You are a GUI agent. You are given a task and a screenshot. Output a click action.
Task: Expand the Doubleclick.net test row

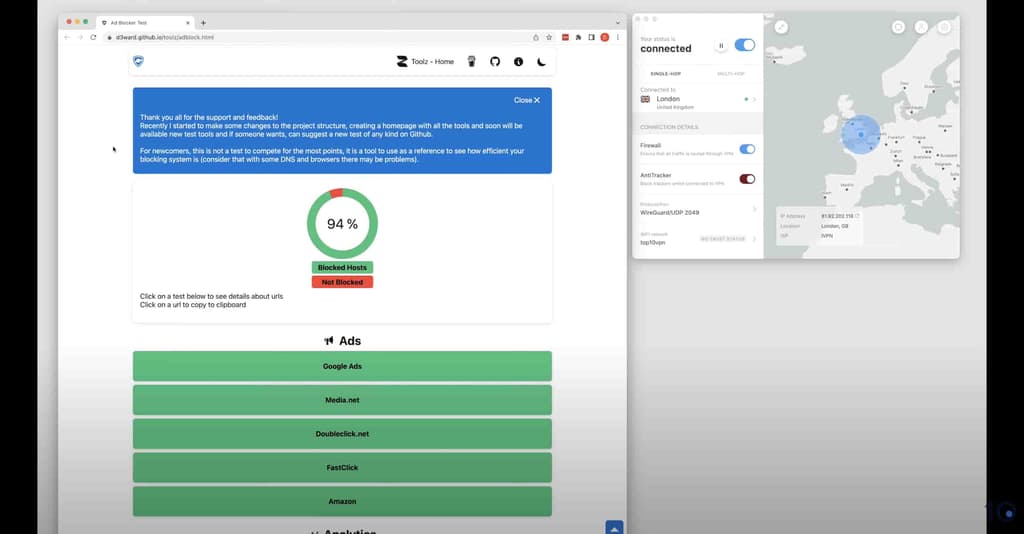342,434
